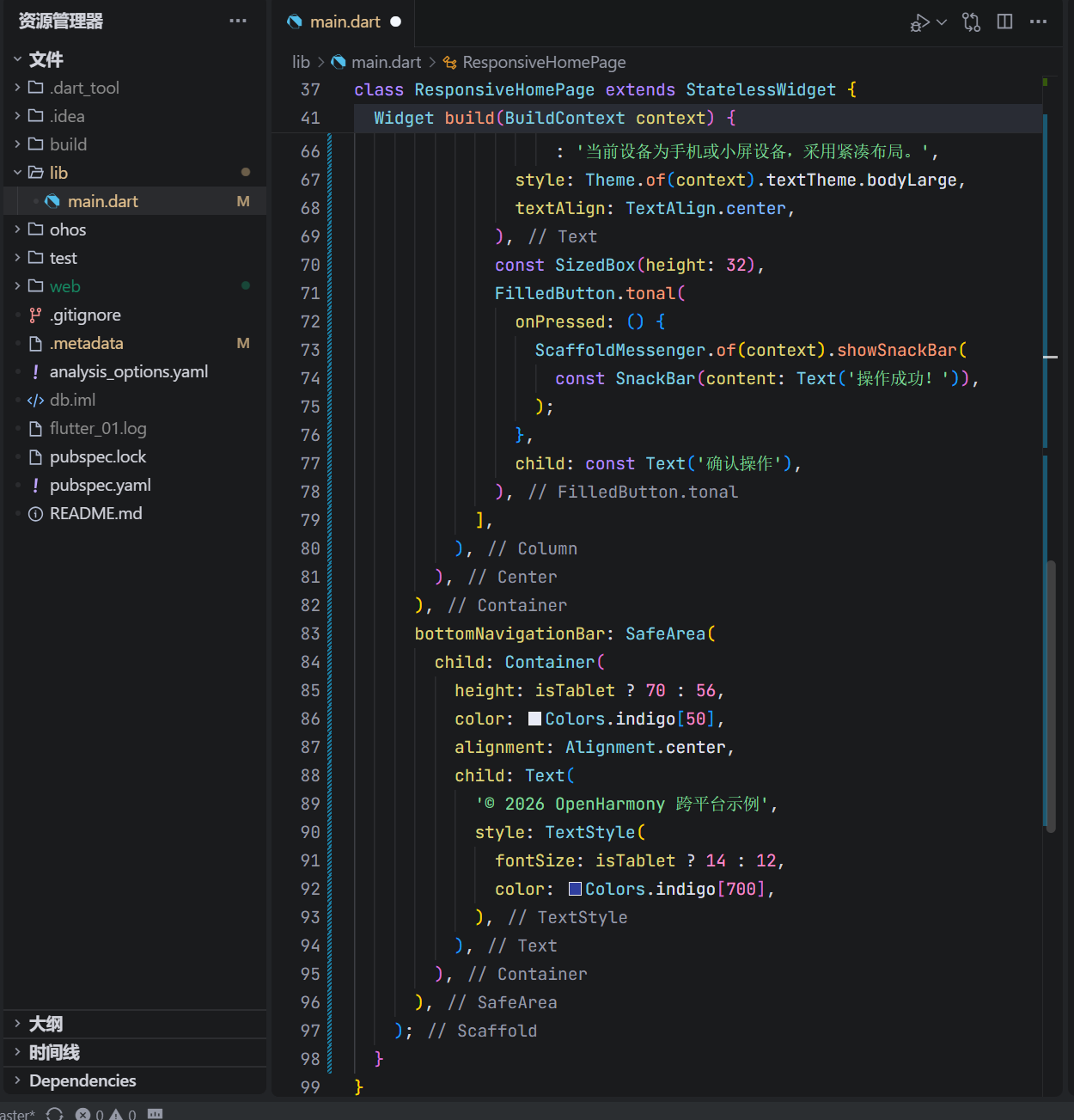Image resolution: width=1074 pixels, height=1120 pixels.
Task: Click lib in the breadcrumb
Action: 301,62
